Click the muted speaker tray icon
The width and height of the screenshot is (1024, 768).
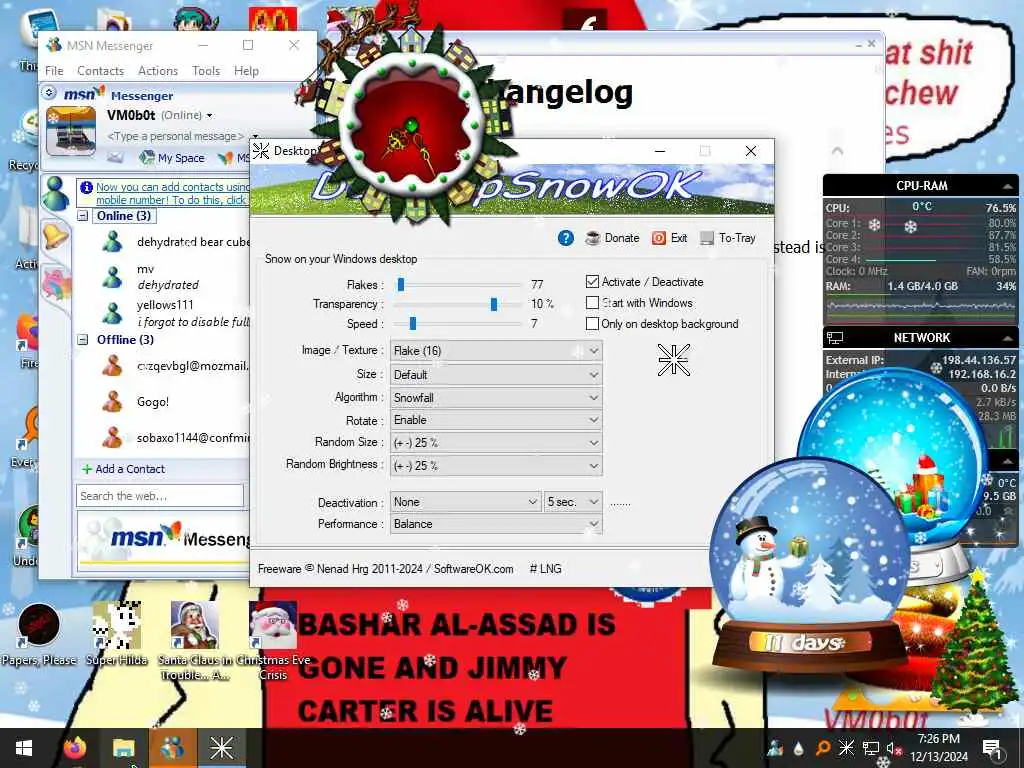click(x=893, y=748)
